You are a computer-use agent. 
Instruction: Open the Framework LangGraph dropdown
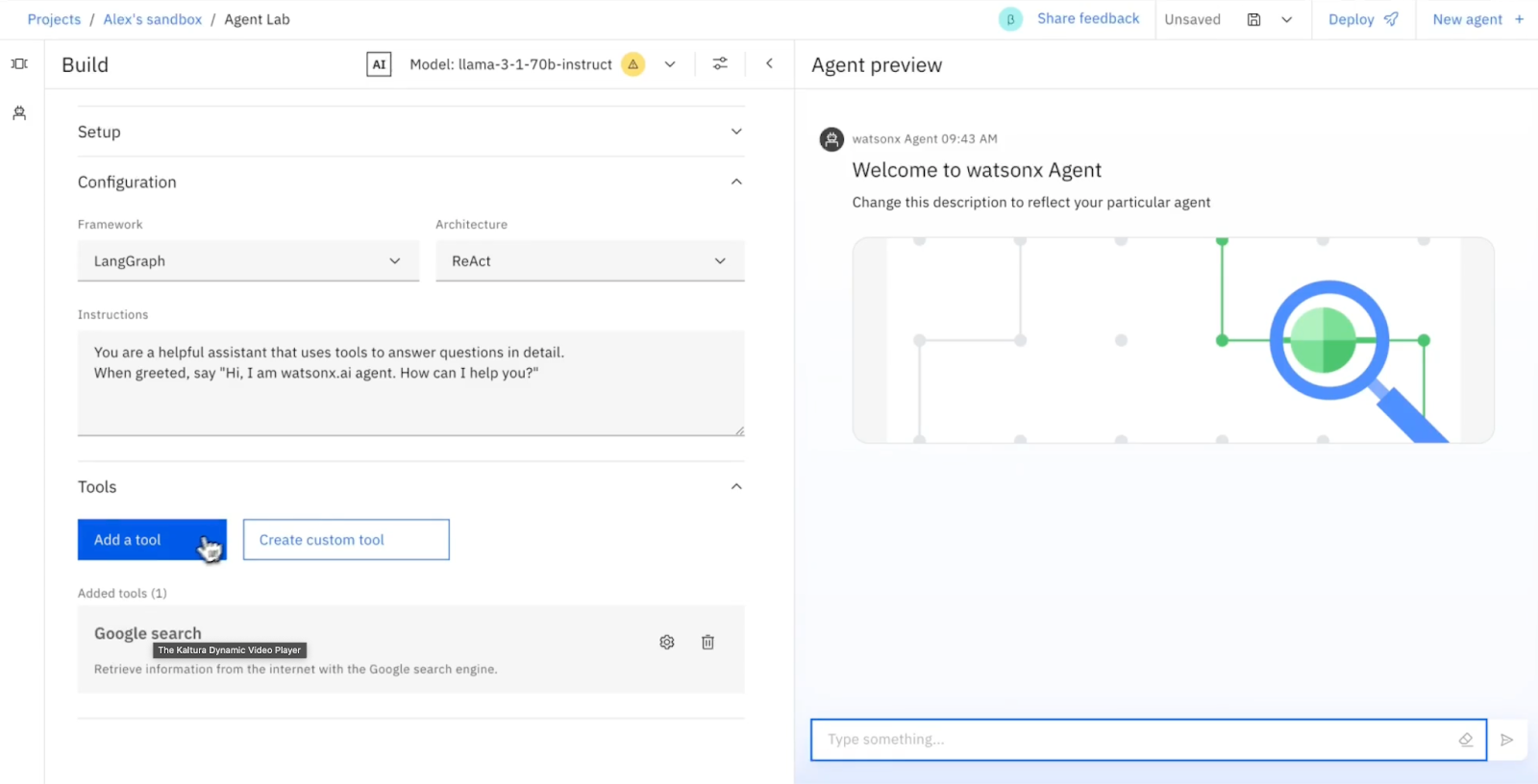[x=248, y=260]
